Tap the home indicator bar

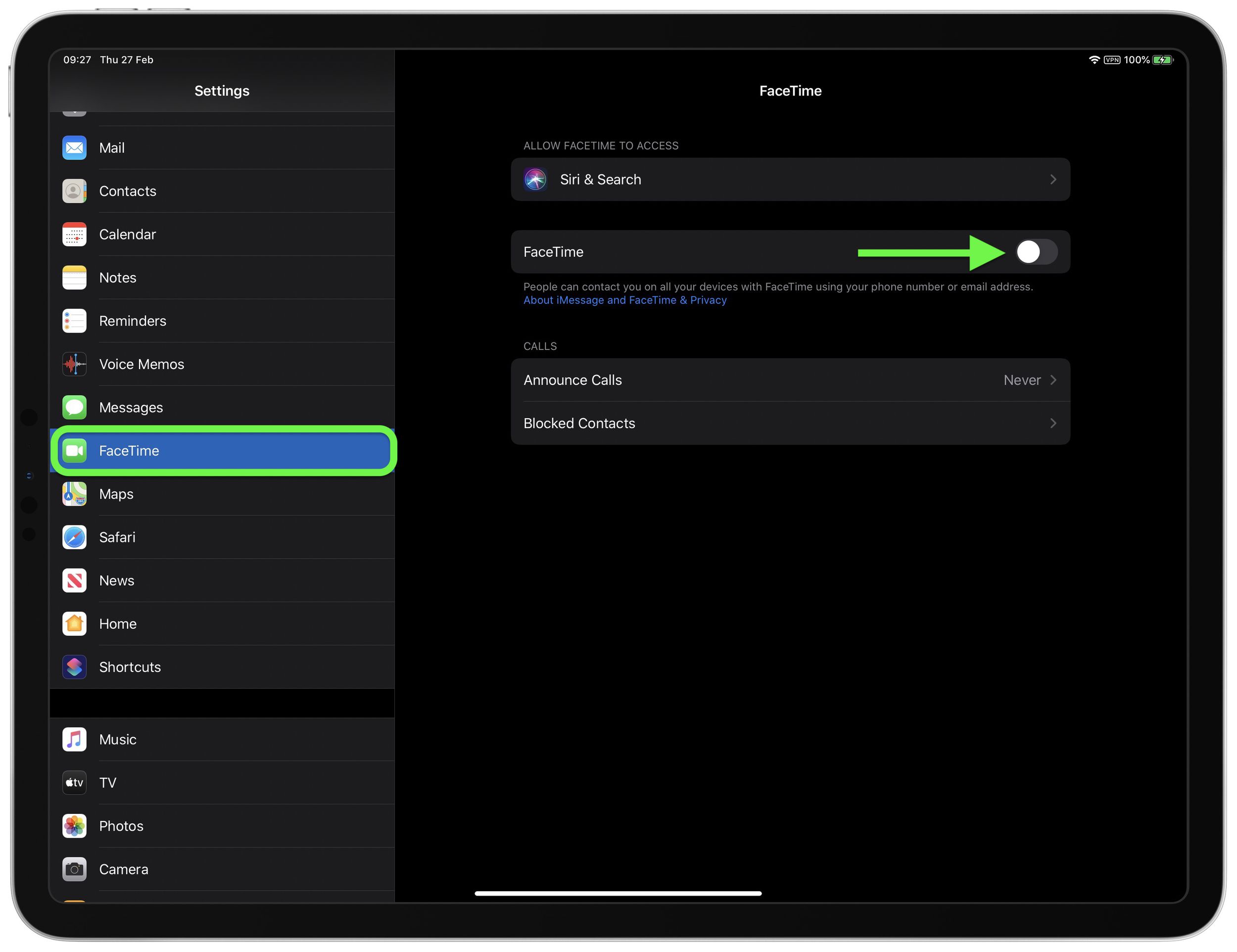[618, 893]
